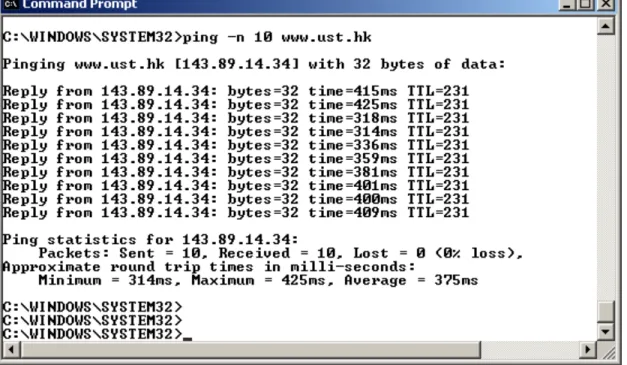This screenshot has height=365, width=627.
Task: Click the Average = 375ms value
Action: click(411, 280)
